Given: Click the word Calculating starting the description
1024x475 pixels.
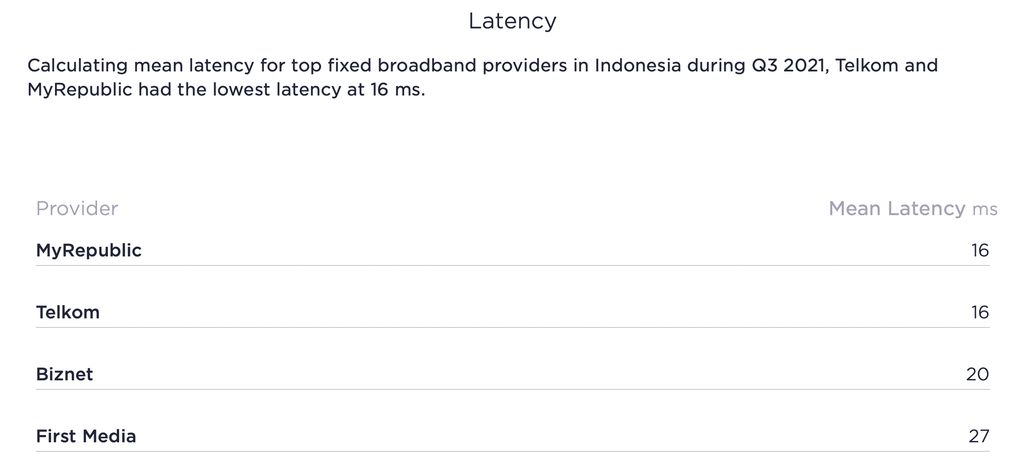Looking at the screenshot, I should pos(78,67).
